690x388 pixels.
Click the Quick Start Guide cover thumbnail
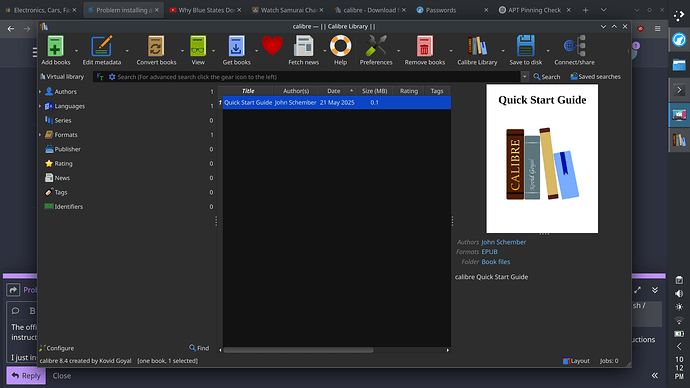coord(542,158)
